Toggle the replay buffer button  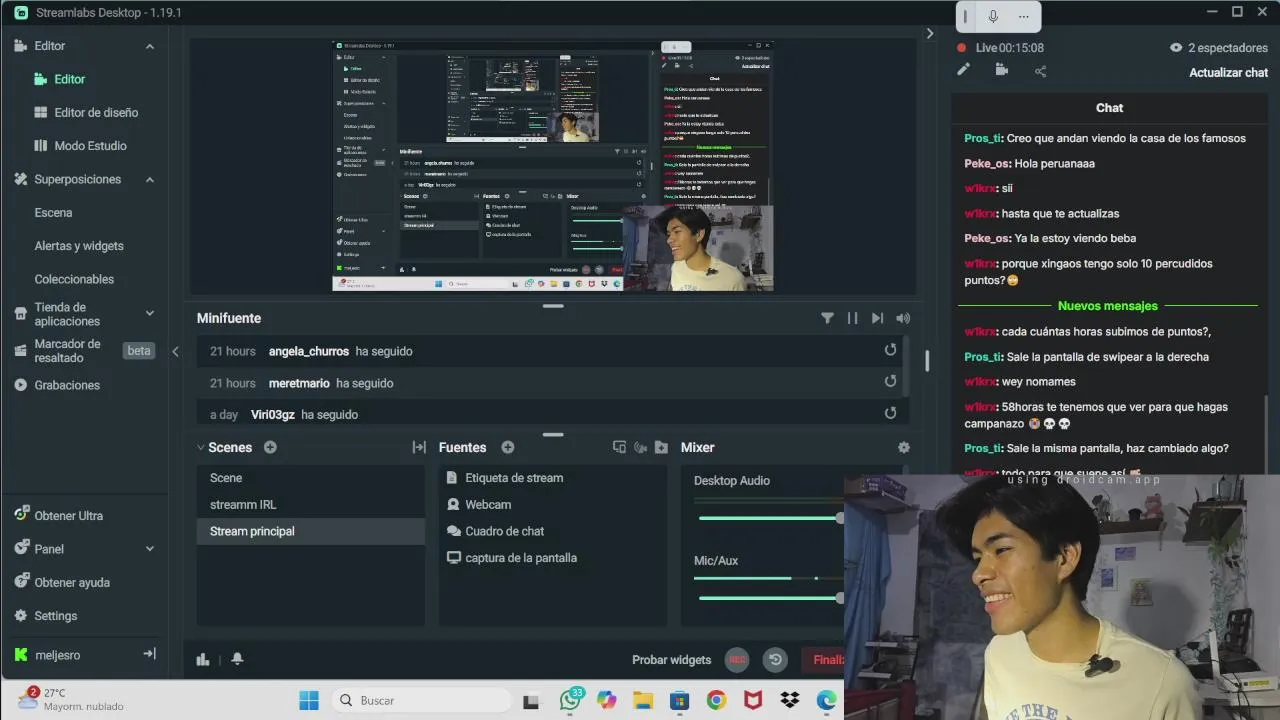click(x=775, y=660)
